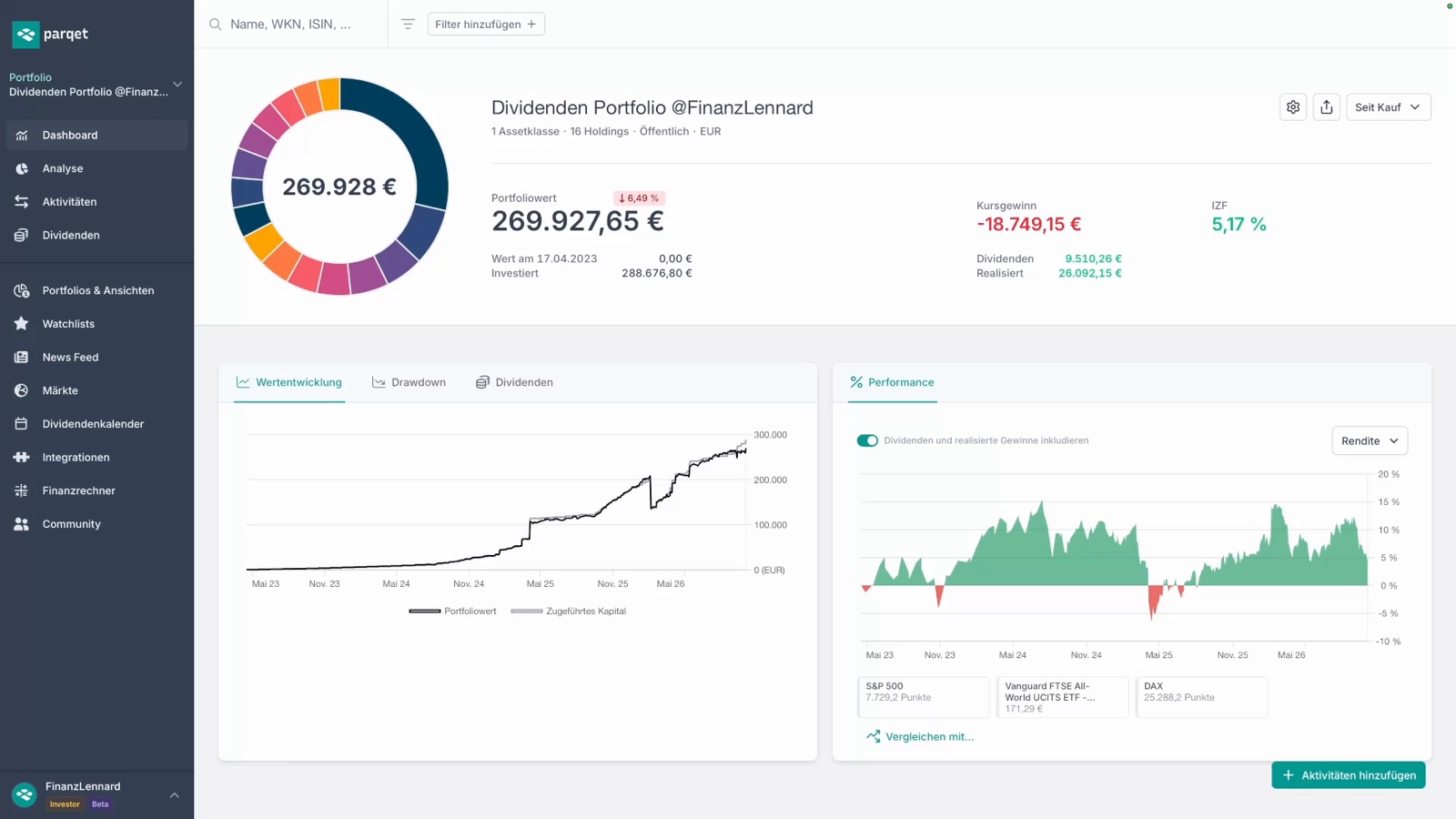The image size is (1456, 819).
Task: Open Portfolios & Ansichten sidebar icon
Action: (x=22, y=291)
